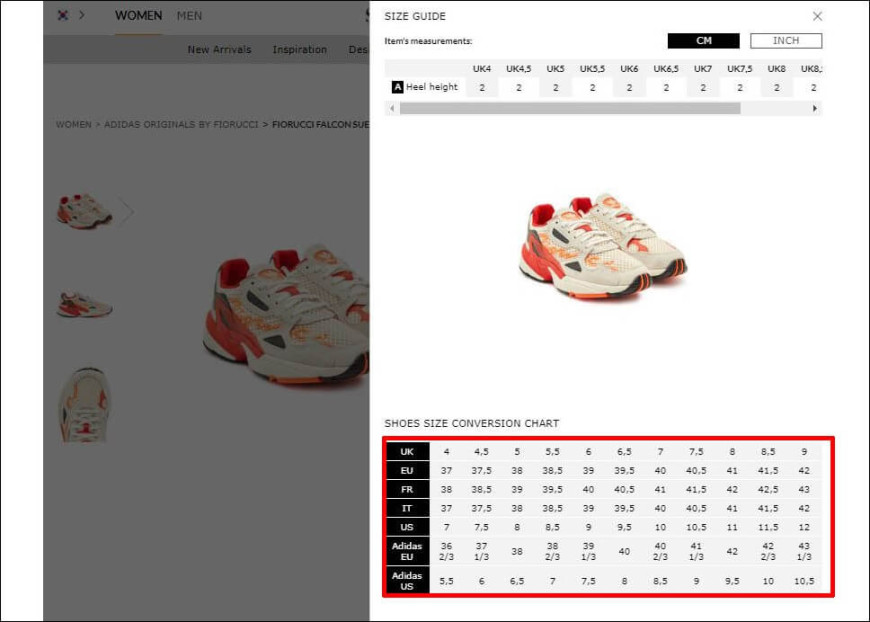Click US size 12 cell
This screenshot has height=622, width=870.
(x=804, y=527)
